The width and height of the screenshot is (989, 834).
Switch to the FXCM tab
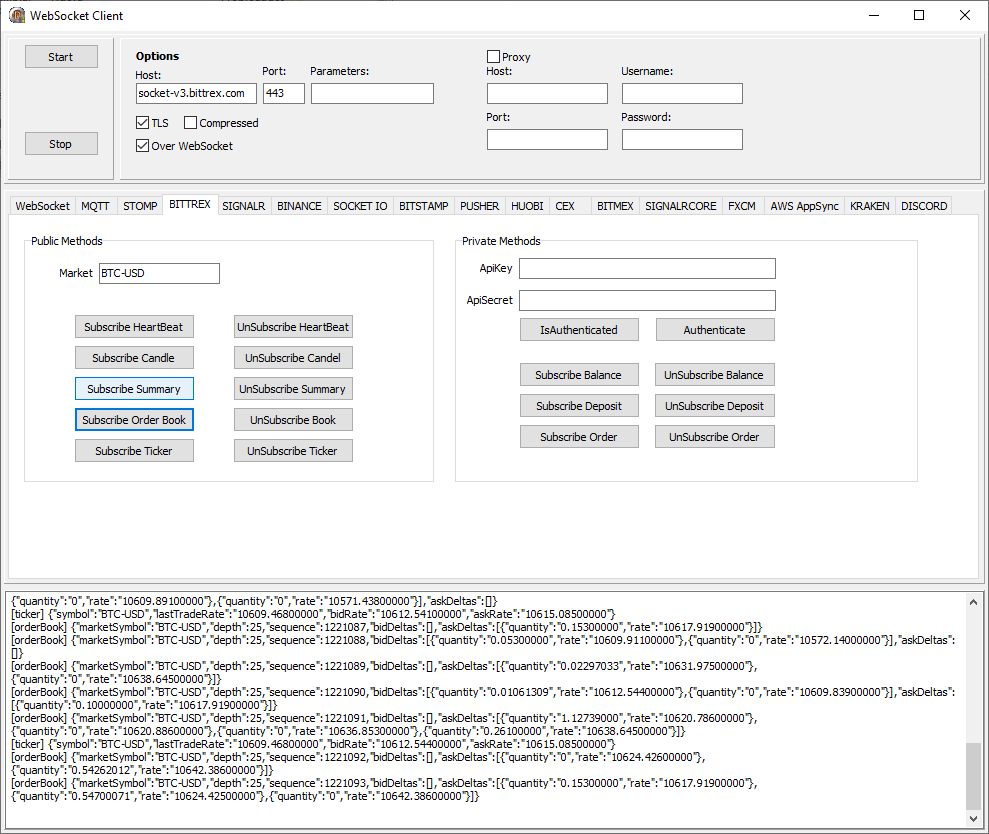tap(742, 206)
